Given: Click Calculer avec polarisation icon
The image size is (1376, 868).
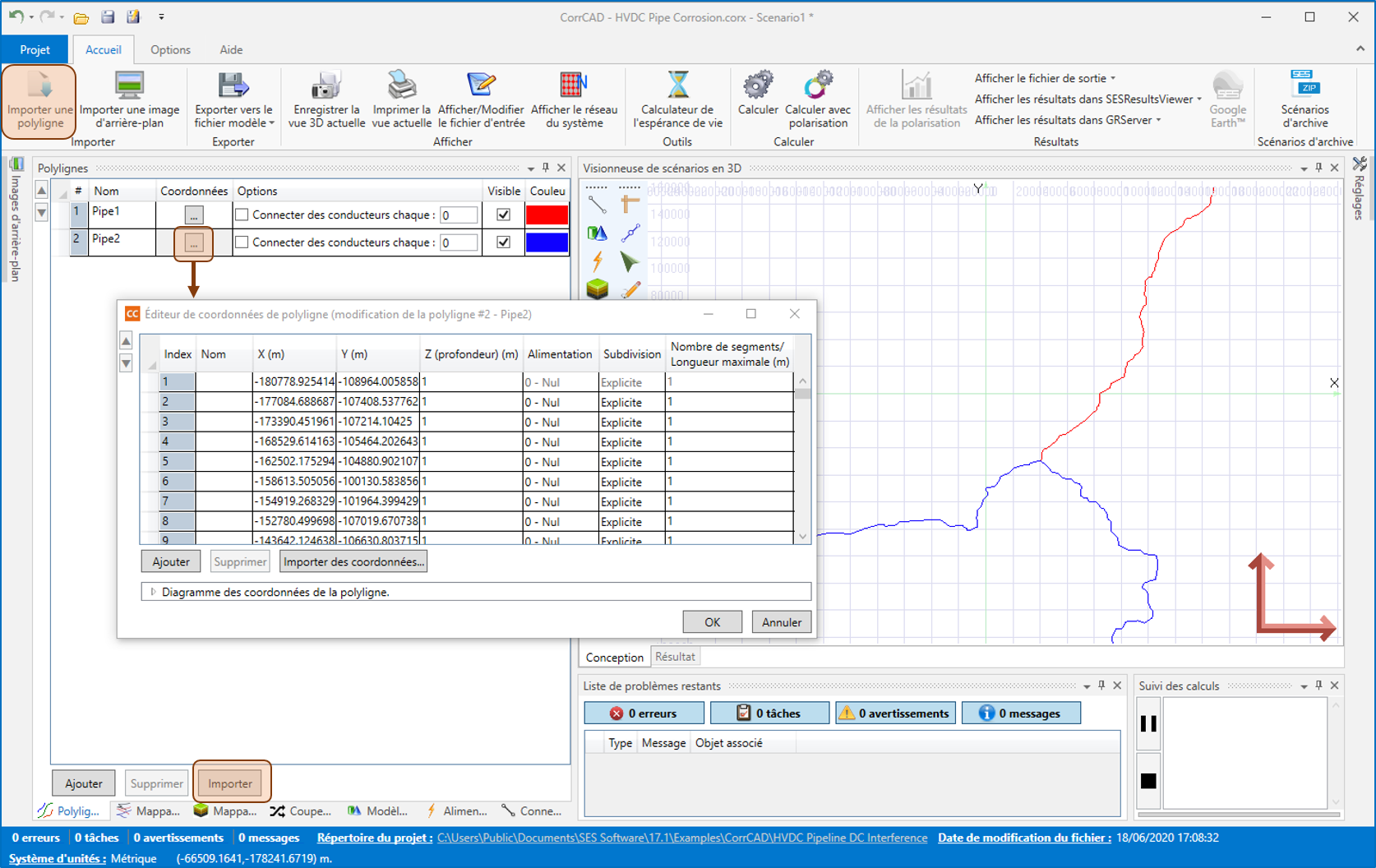Looking at the screenshot, I should point(818,85).
